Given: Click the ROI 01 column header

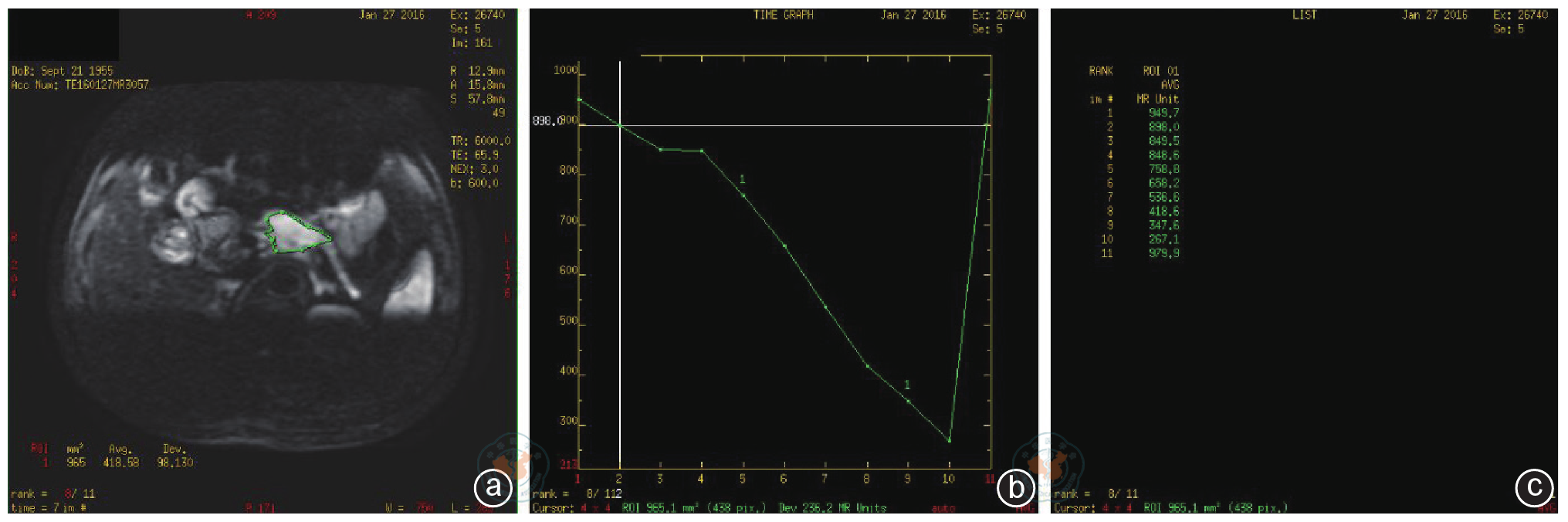Looking at the screenshot, I should pos(1160,71).
